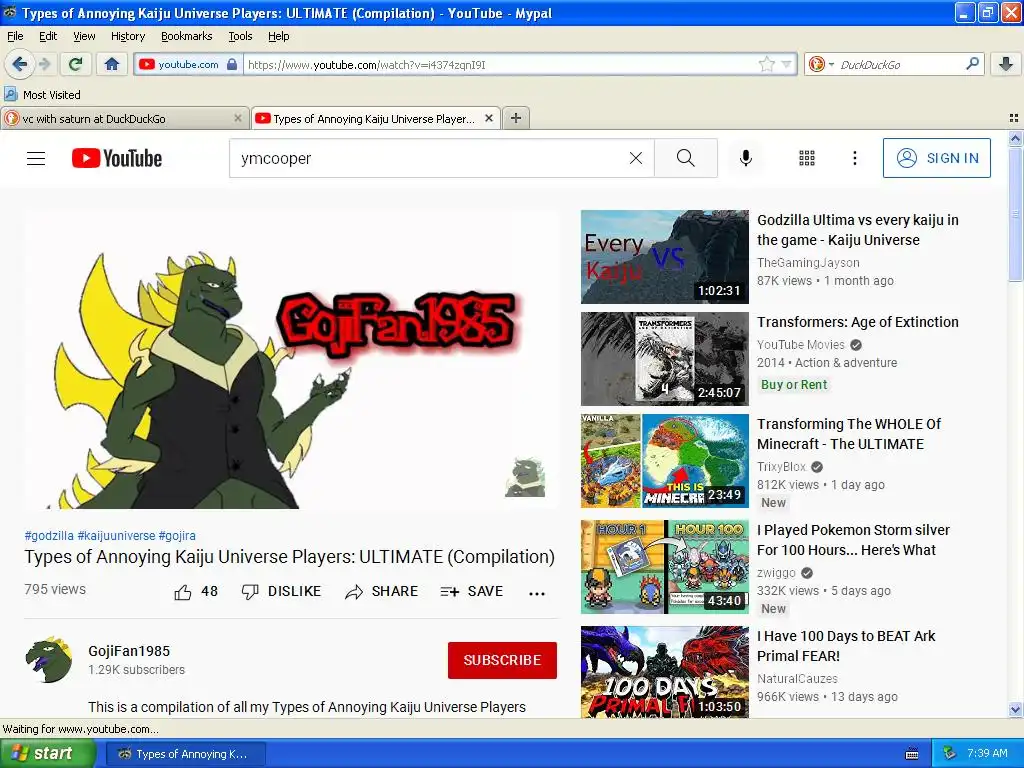Open the Help menu
Image resolution: width=1024 pixels, height=768 pixels.
point(279,36)
